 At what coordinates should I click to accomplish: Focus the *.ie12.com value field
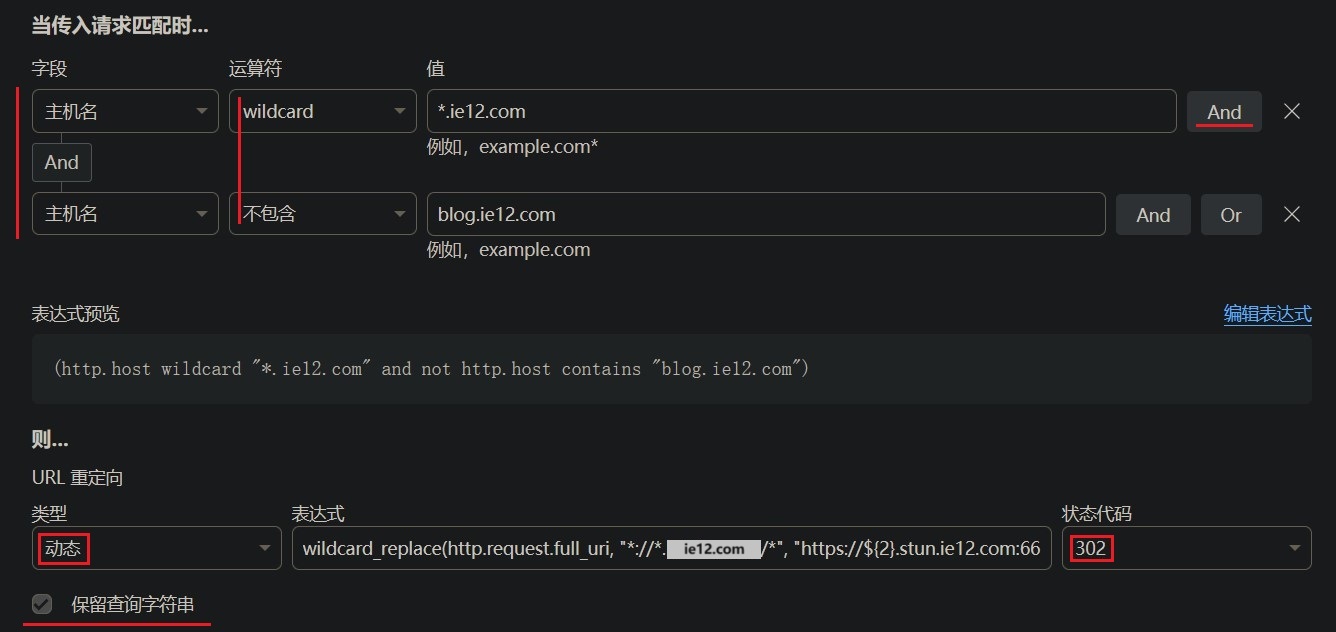click(800, 111)
